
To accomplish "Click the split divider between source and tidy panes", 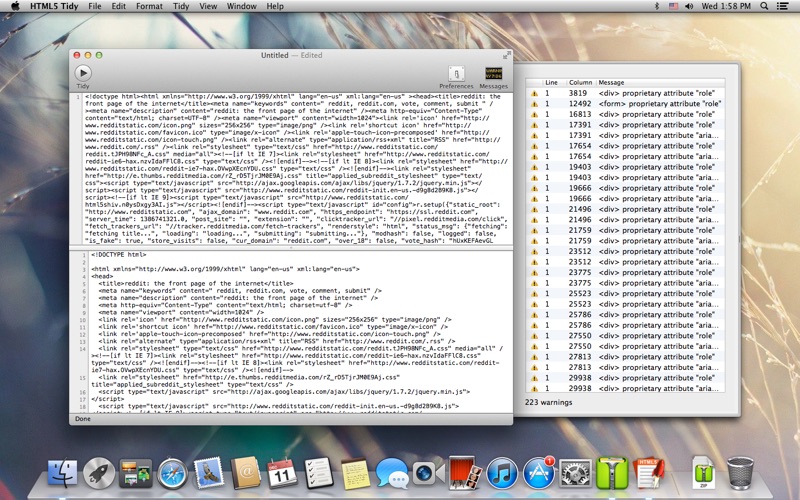I will (x=291, y=247).
